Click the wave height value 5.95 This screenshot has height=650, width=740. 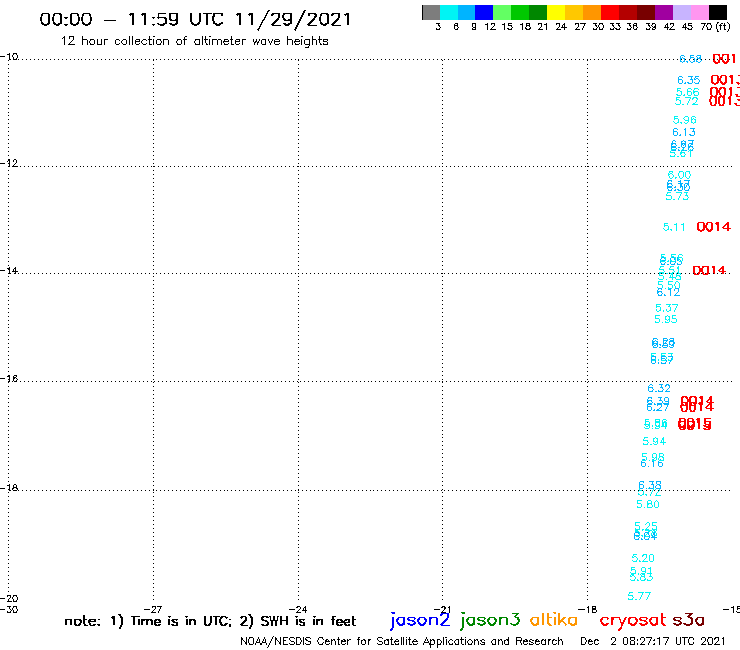(x=666, y=320)
